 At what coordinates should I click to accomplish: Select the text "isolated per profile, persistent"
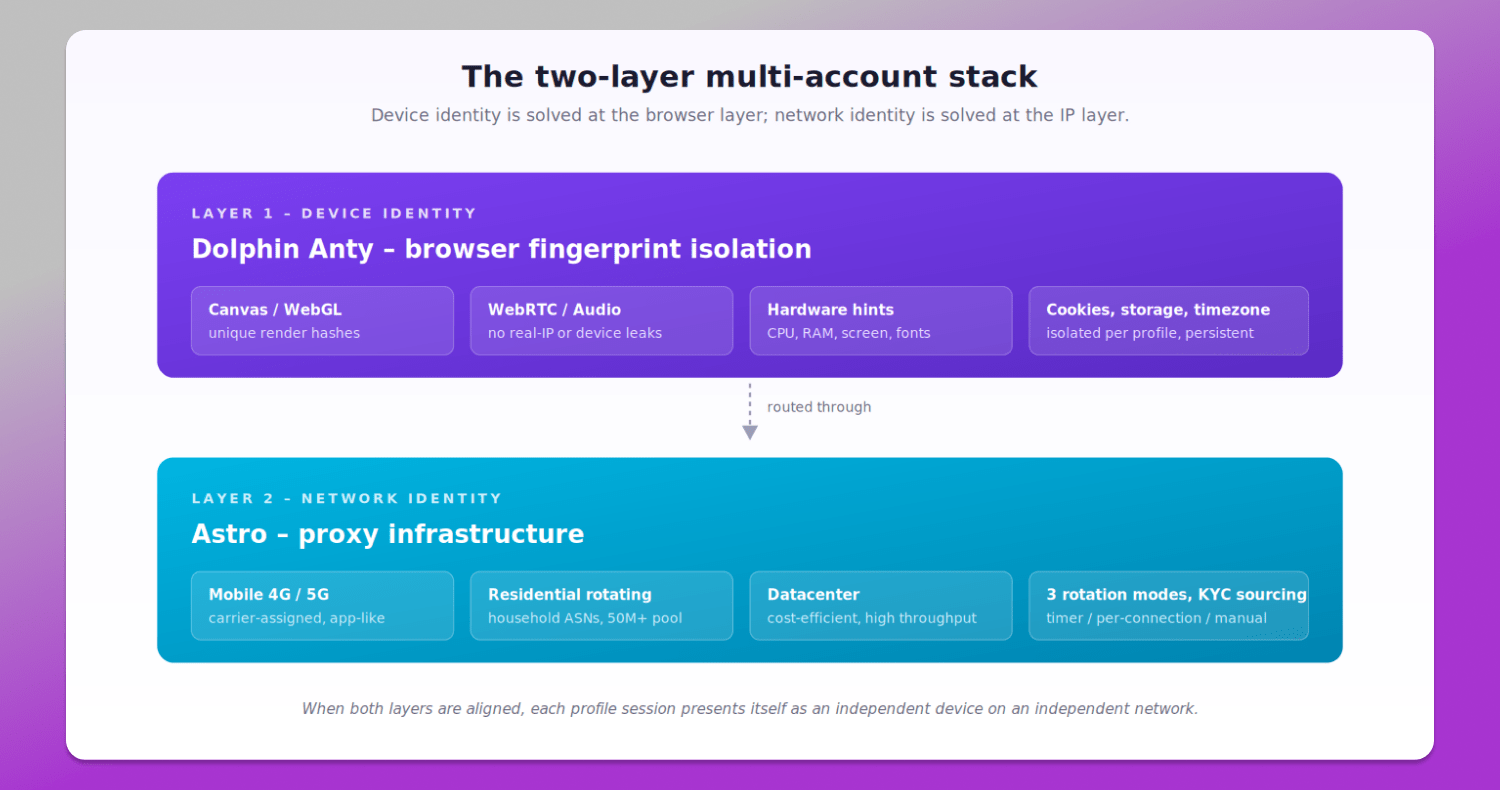coord(1150,333)
